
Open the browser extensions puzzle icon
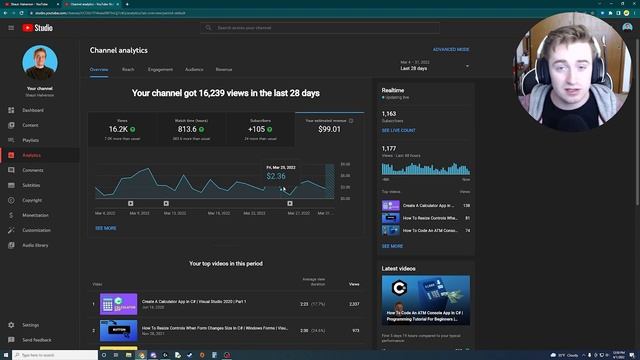click(611, 13)
